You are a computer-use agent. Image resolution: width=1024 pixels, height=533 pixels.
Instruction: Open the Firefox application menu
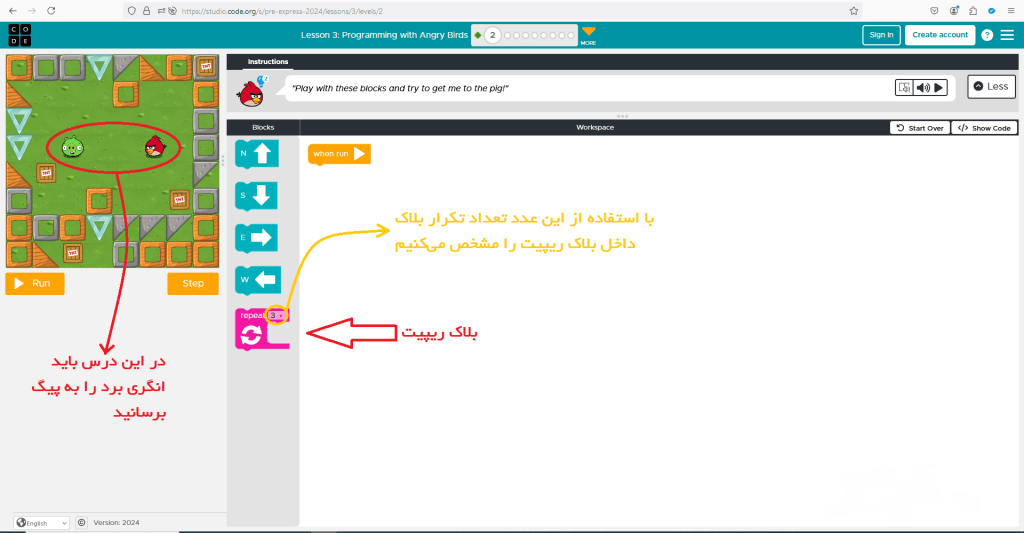(x=1011, y=11)
